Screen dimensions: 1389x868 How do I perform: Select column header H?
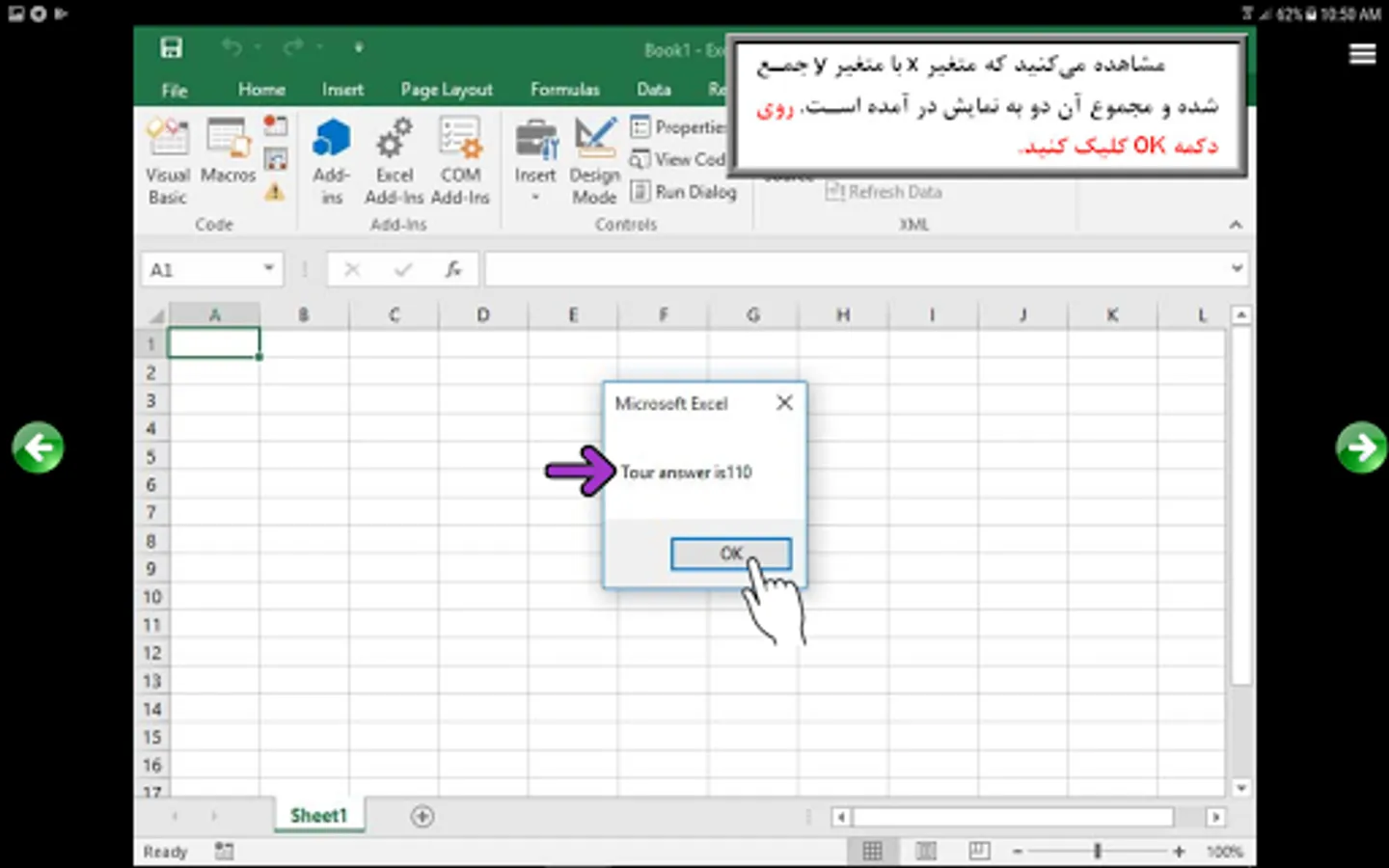843,314
